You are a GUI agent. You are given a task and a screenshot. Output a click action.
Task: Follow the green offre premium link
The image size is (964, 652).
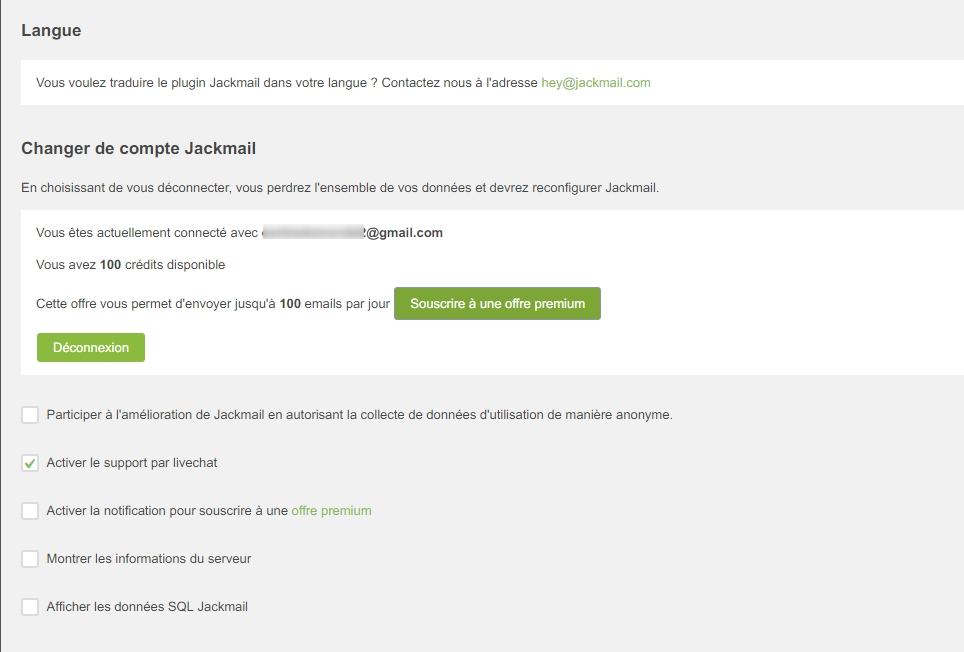coord(331,511)
